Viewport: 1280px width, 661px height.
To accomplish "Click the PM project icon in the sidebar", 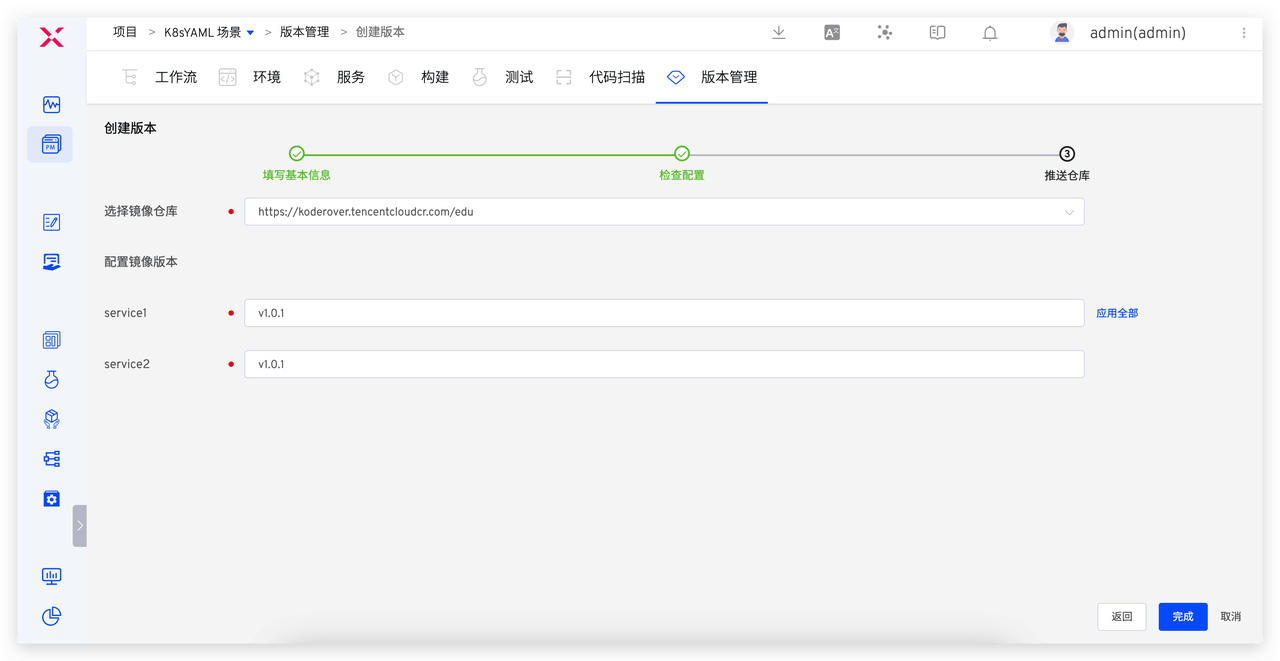I will [51, 144].
